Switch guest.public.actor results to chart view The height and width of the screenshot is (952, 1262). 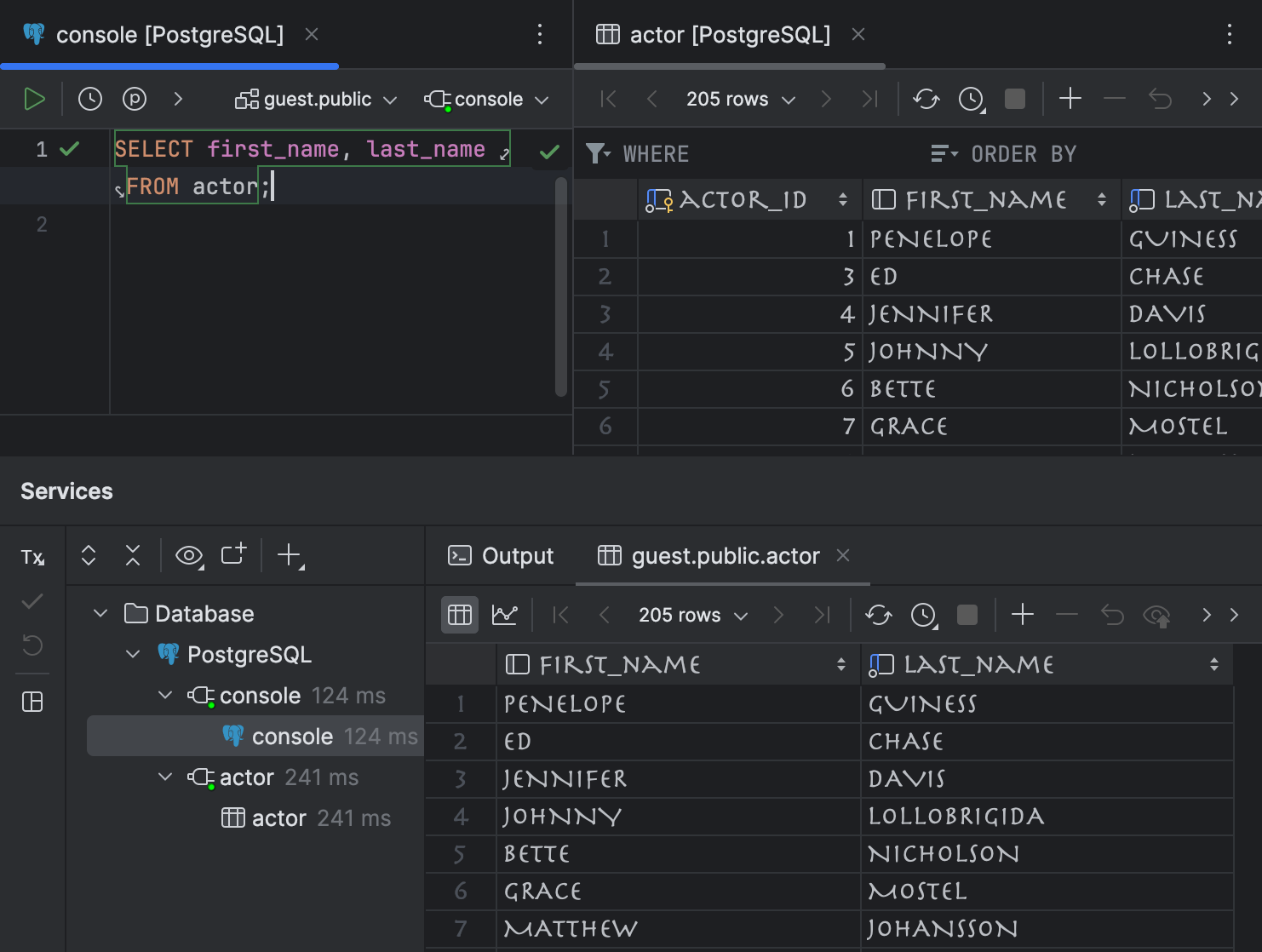tap(504, 614)
